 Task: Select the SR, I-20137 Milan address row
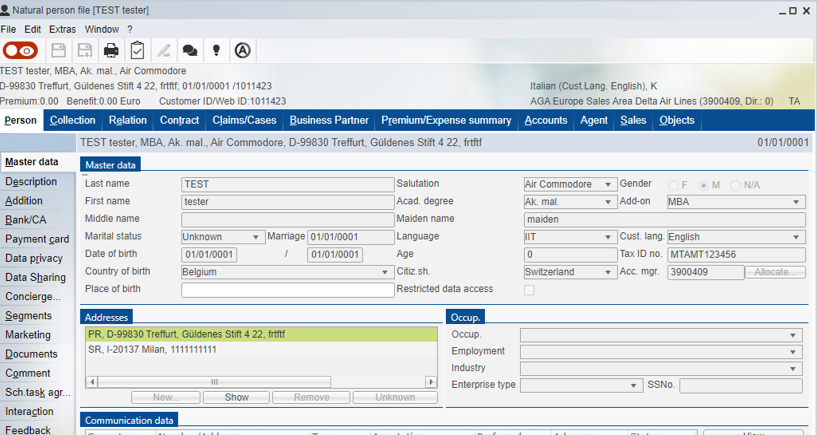click(261, 349)
